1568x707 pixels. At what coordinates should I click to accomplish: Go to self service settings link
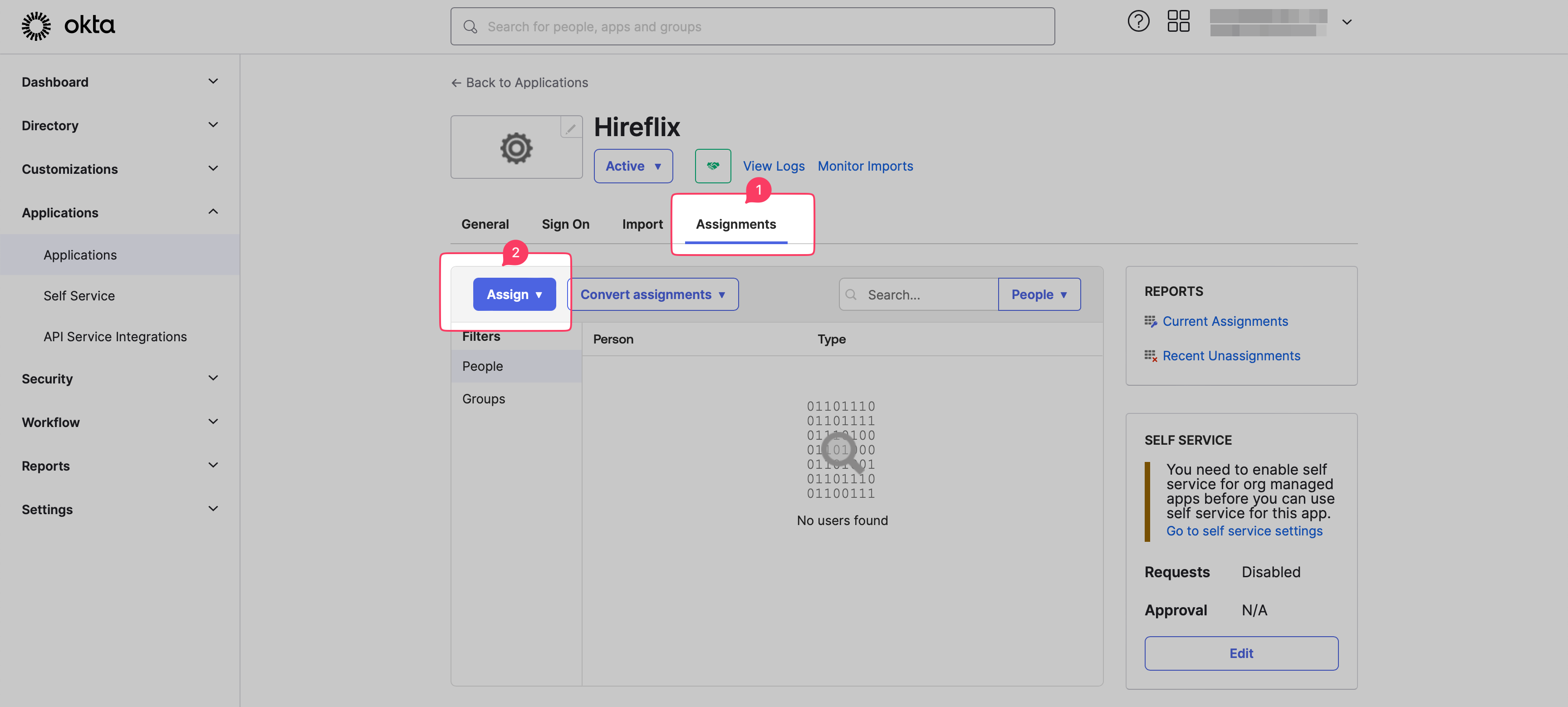1244,531
